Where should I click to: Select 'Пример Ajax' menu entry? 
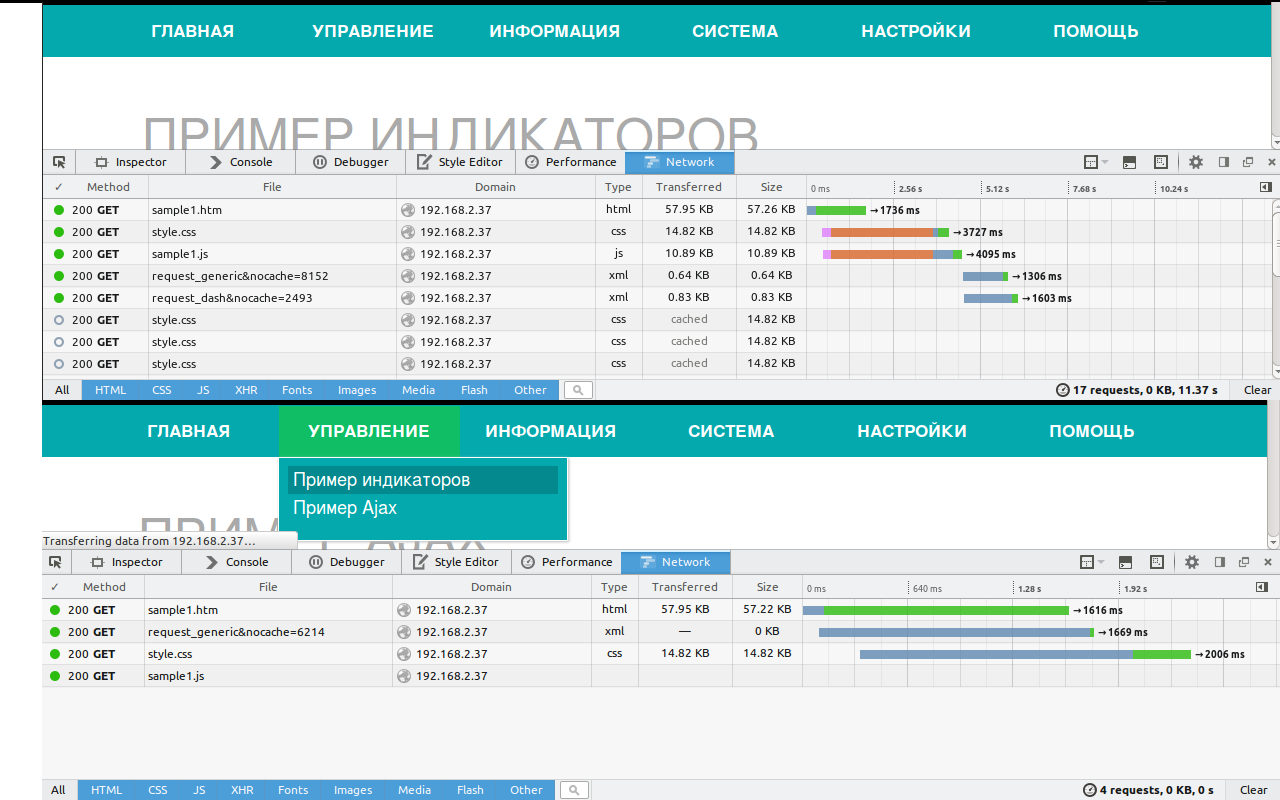click(x=345, y=508)
